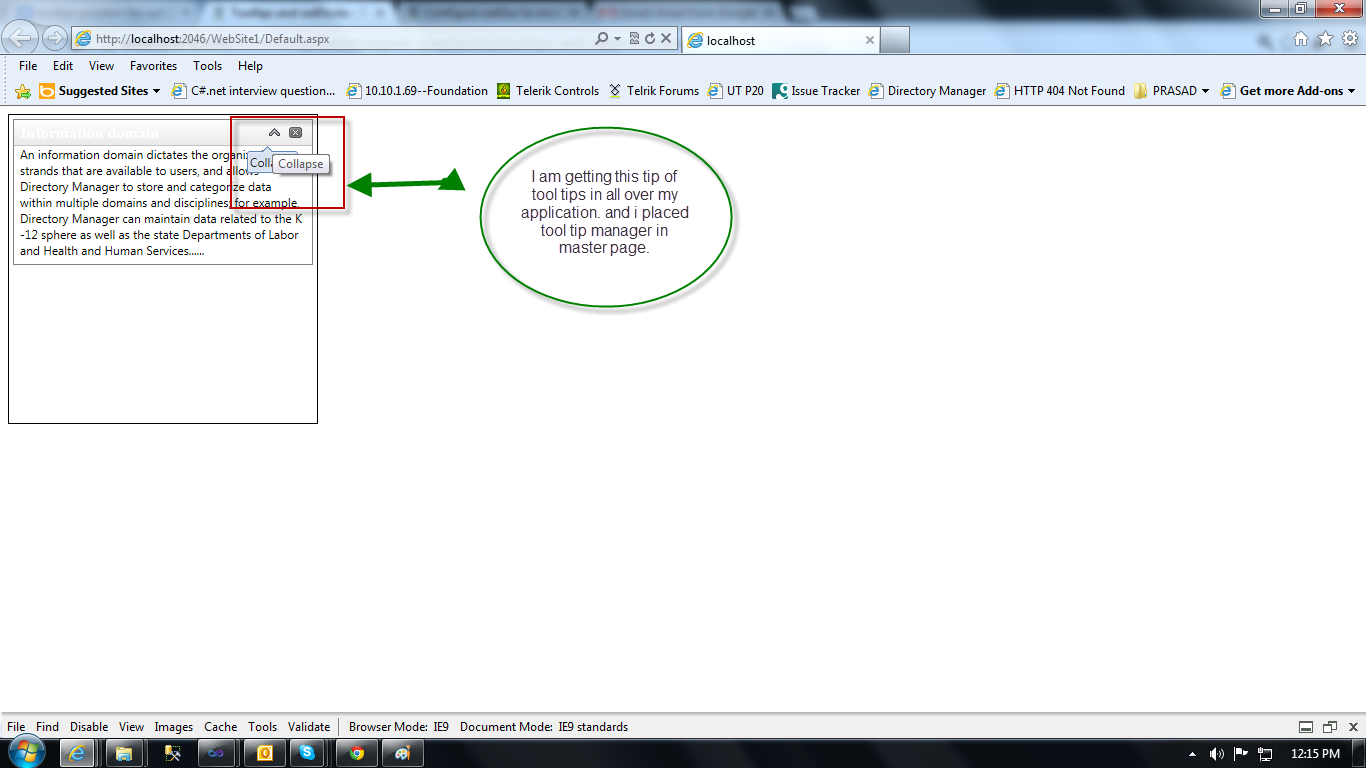This screenshot has width=1366, height=768.
Task: Close the localhost tab
Action: pos(870,40)
